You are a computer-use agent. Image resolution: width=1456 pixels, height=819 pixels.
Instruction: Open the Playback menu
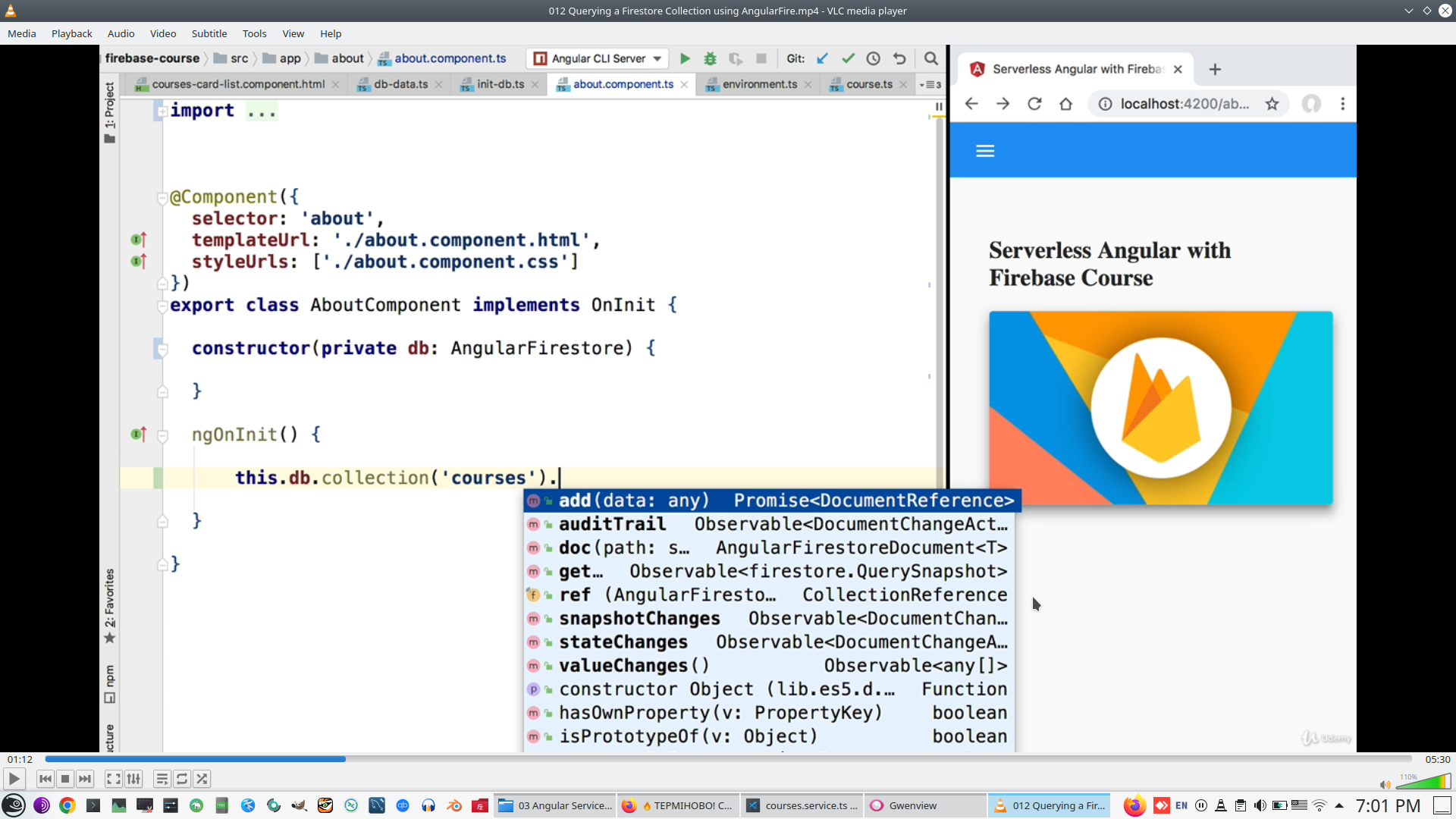point(71,33)
